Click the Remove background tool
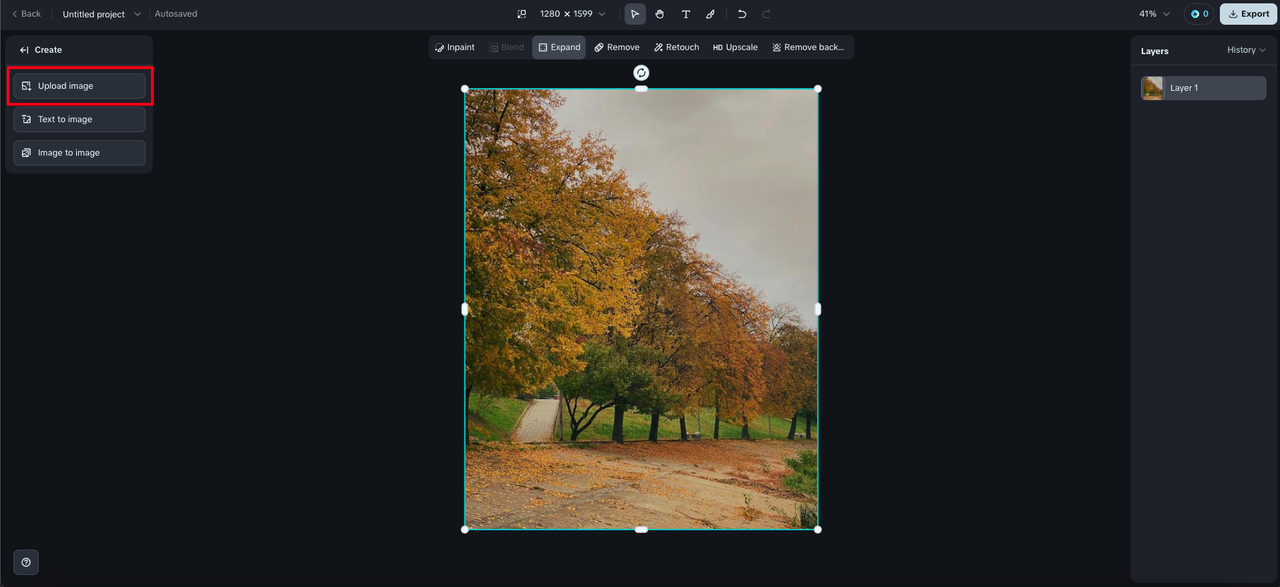 808,47
